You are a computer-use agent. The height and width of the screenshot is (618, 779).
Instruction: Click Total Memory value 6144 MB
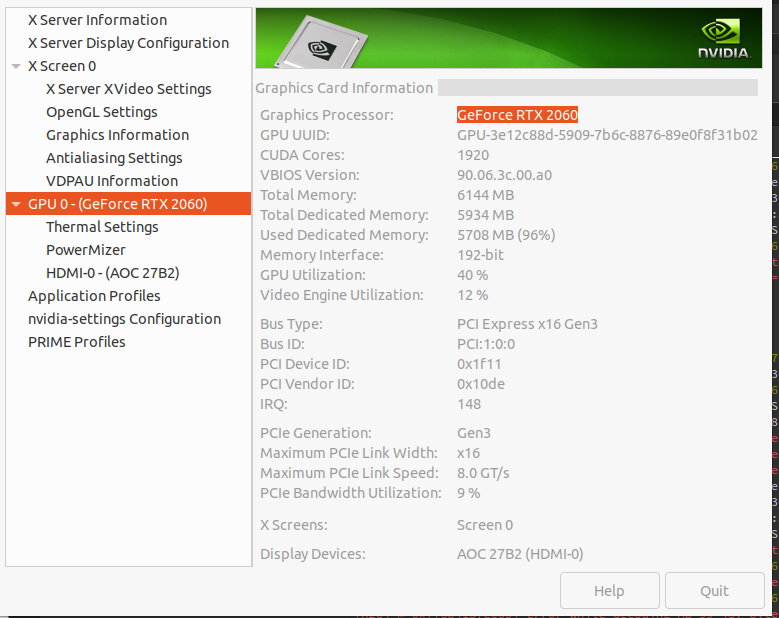485,195
